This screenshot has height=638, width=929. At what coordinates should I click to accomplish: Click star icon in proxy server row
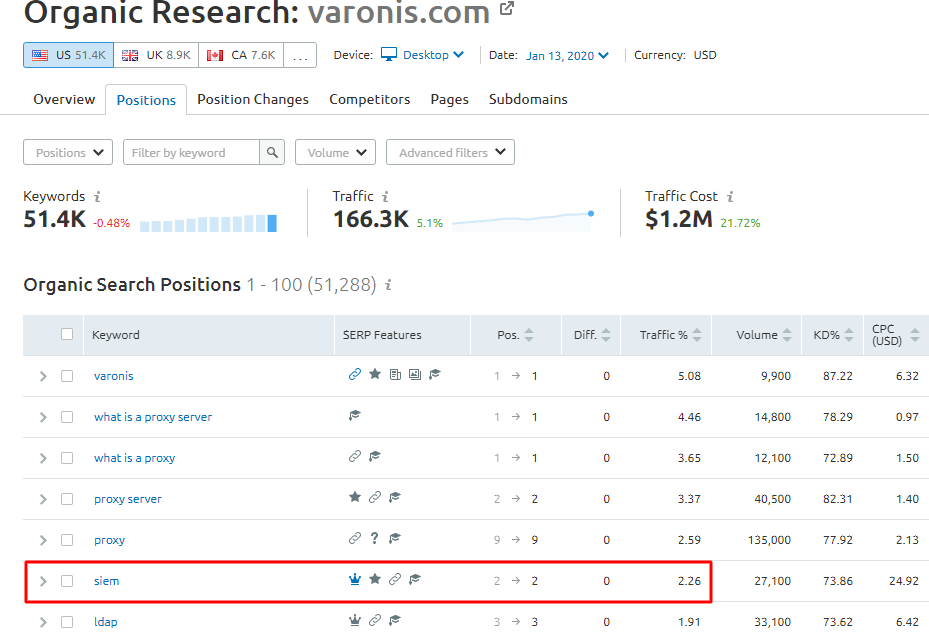[x=355, y=497]
